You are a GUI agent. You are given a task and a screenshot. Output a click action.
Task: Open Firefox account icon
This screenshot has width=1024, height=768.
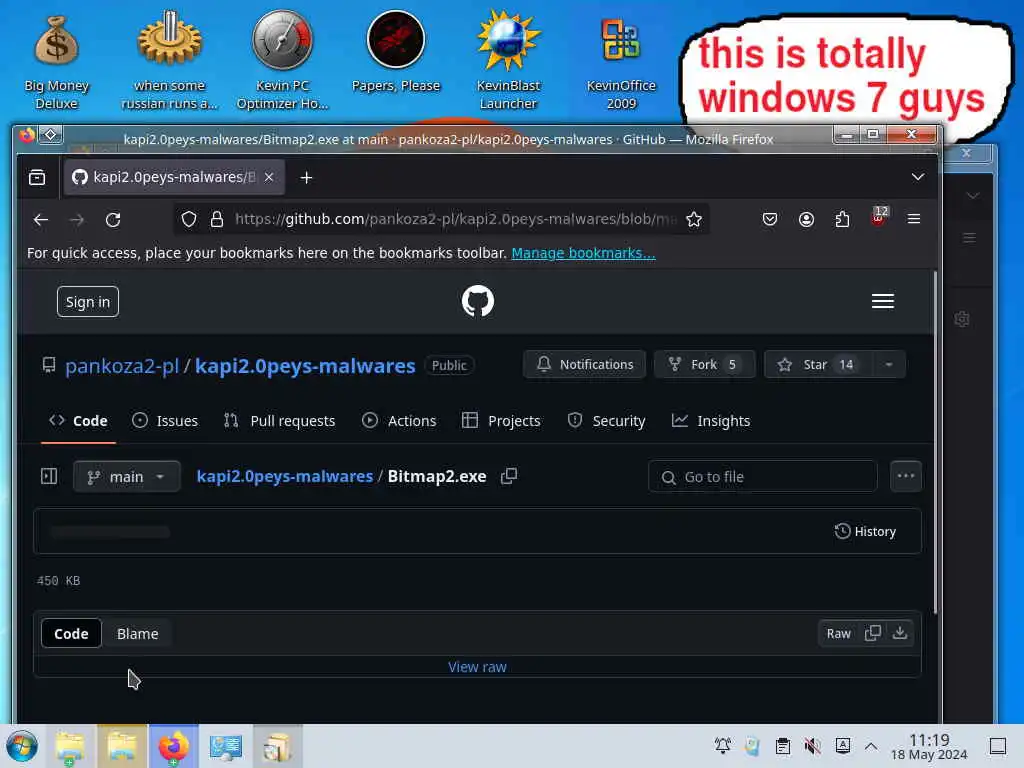(807, 219)
